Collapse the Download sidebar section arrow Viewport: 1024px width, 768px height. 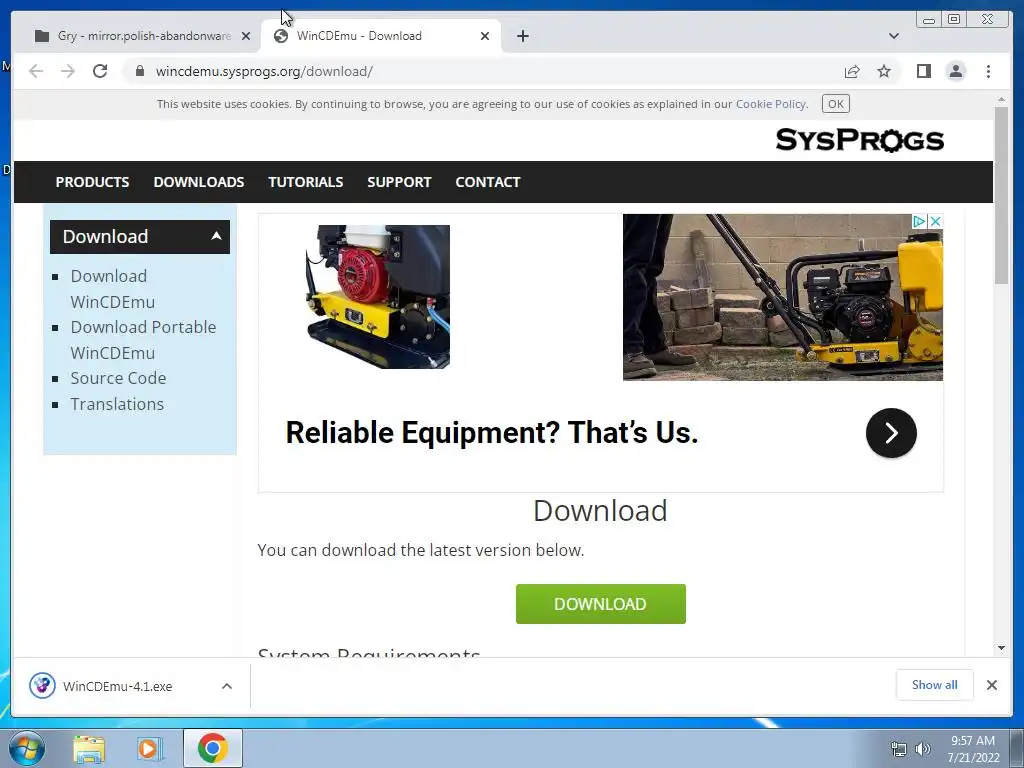(x=216, y=236)
